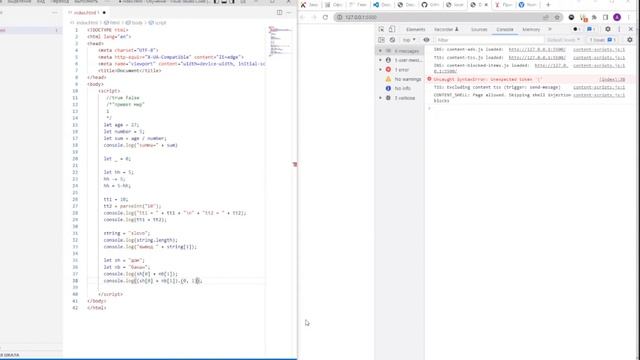Select the index.html editor tab in VS Code
Viewport: 640px width, 360px height.
pyautogui.click(x=87, y=13)
